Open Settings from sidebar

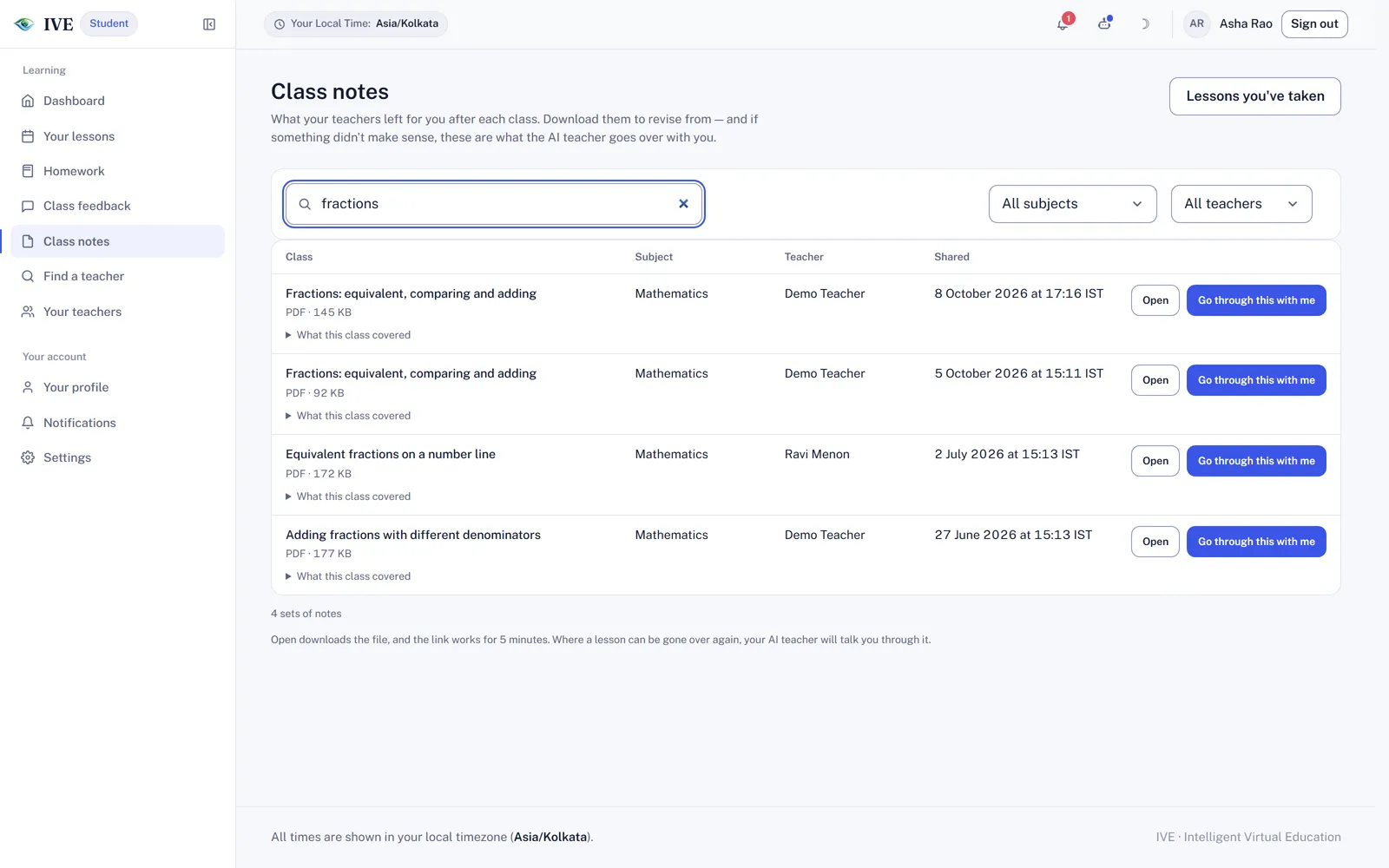click(117, 457)
